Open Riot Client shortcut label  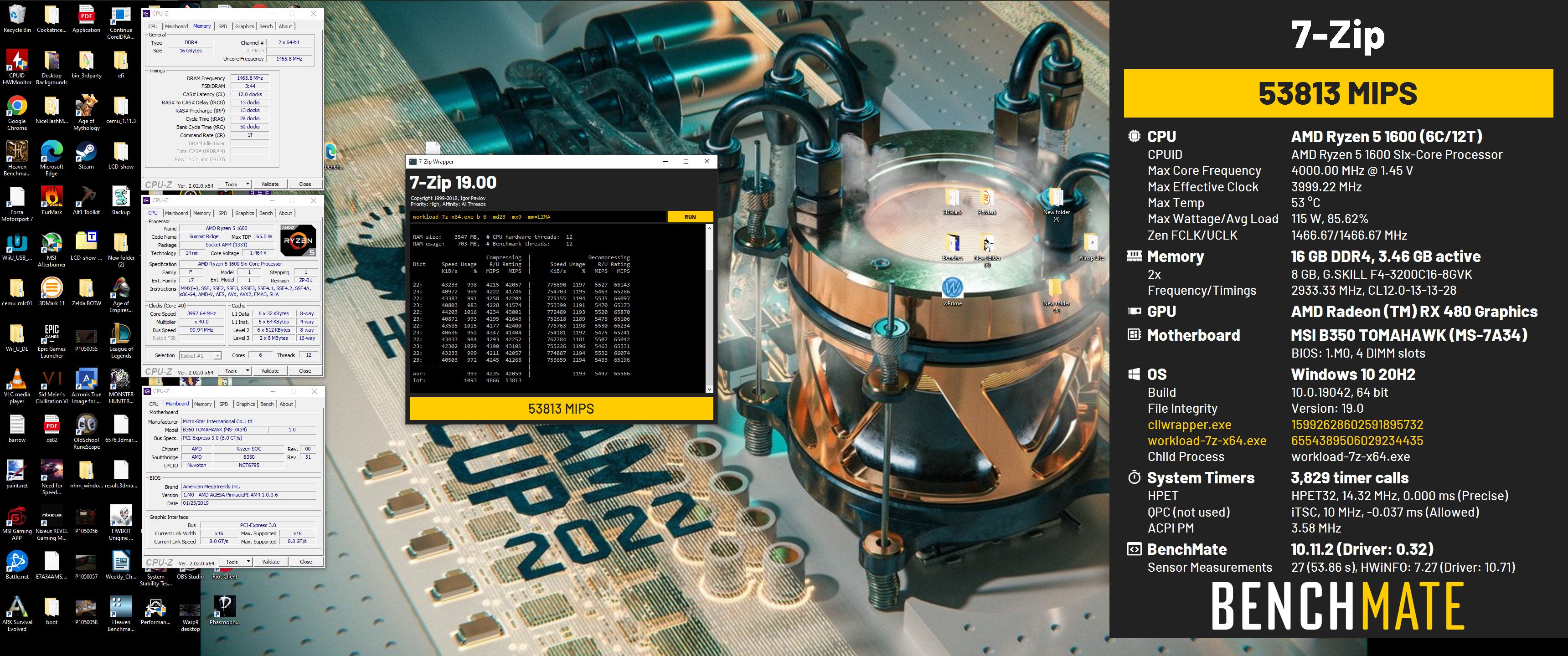[225, 576]
